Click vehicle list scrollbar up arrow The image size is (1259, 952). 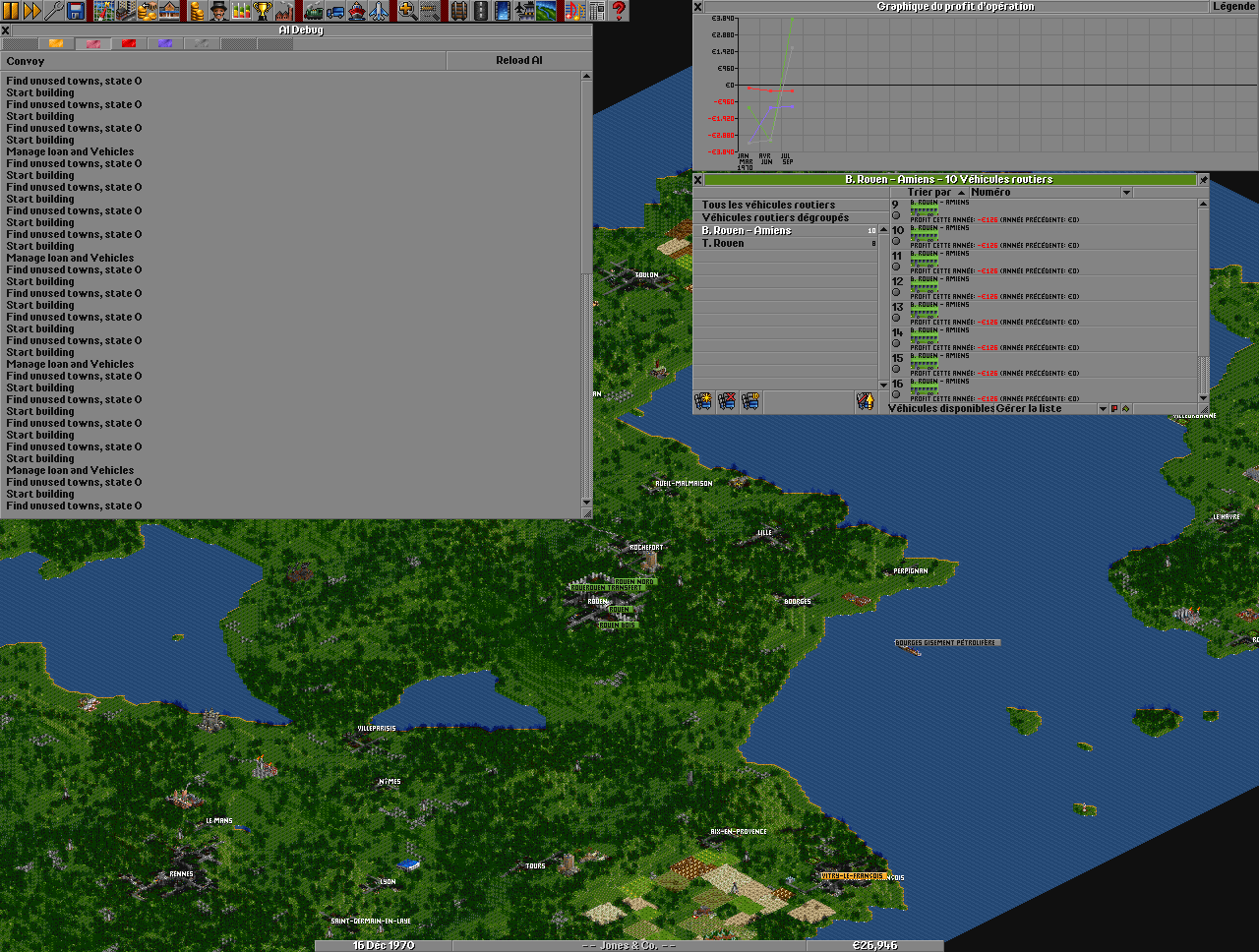(x=1203, y=205)
